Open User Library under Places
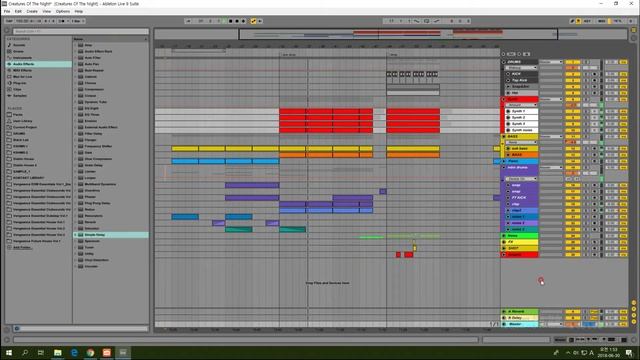640x360 pixels. point(22,121)
